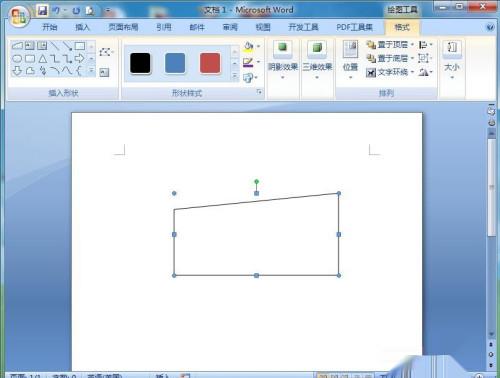Open the Customize Quick Access Toolbar dropdown
The width and height of the screenshot is (500, 378).
pos(107,11)
